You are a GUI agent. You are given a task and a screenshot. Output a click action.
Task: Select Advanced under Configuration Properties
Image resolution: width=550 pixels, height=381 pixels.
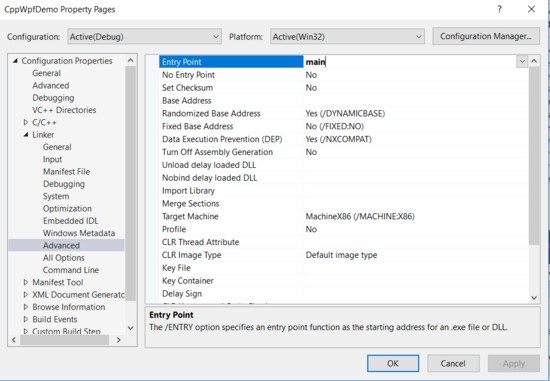tap(51, 85)
